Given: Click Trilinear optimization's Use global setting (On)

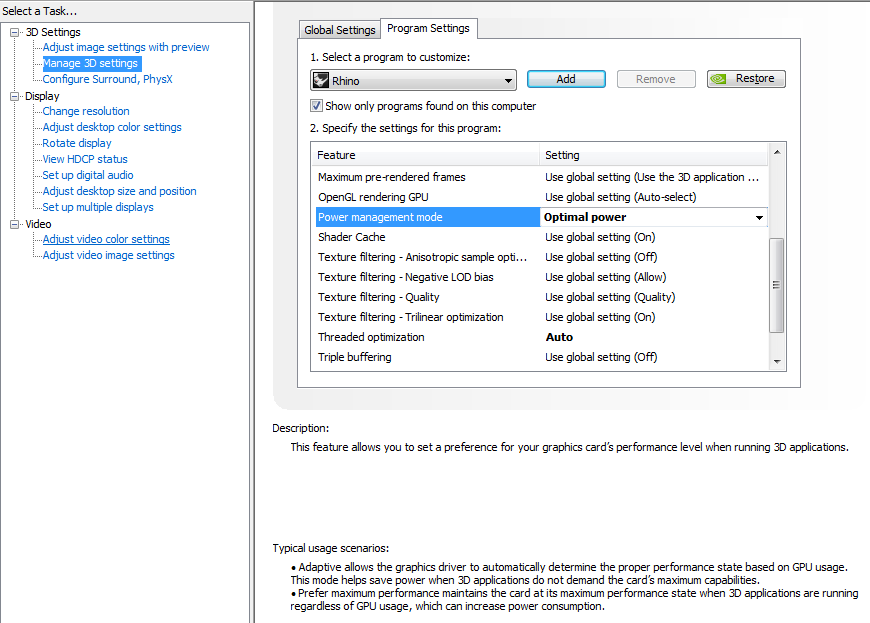Looking at the screenshot, I should [600, 317].
